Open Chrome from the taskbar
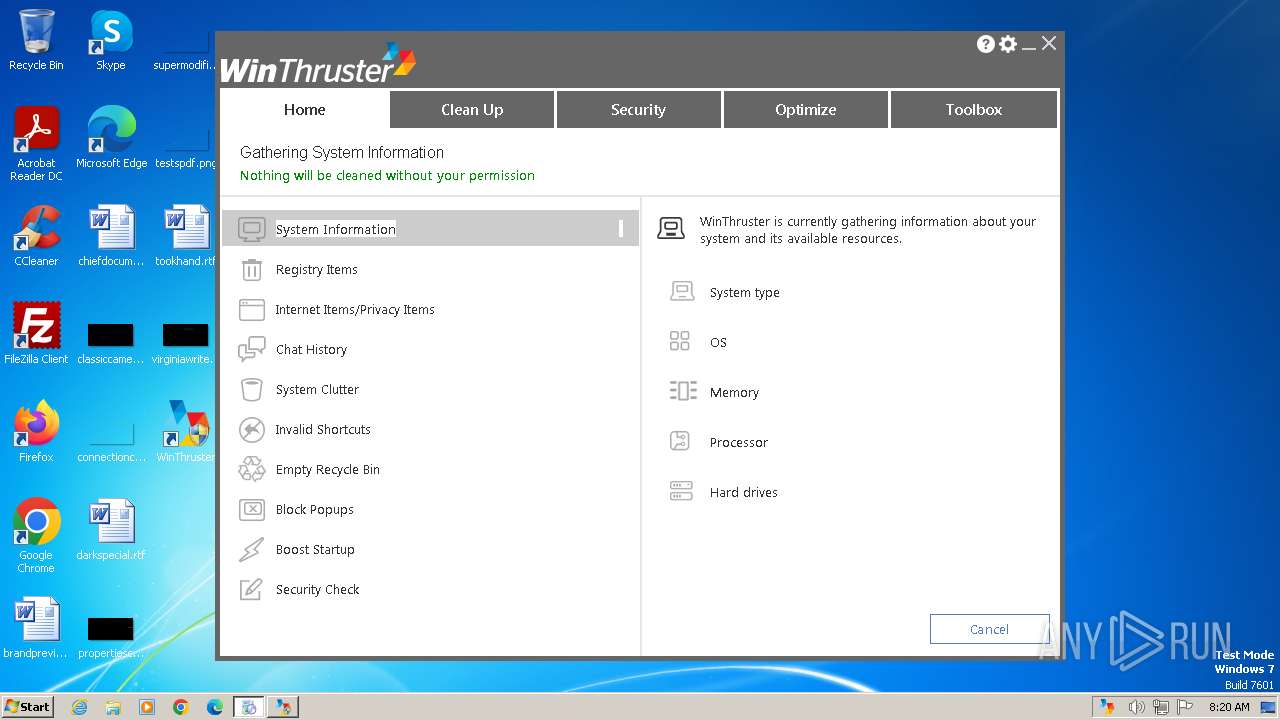The height and width of the screenshot is (720, 1280). pos(180,707)
